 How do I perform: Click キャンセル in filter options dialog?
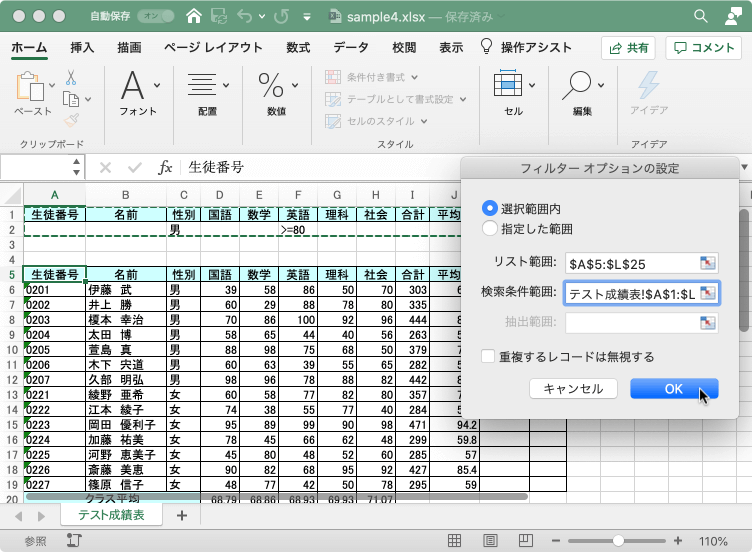(x=573, y=388)
